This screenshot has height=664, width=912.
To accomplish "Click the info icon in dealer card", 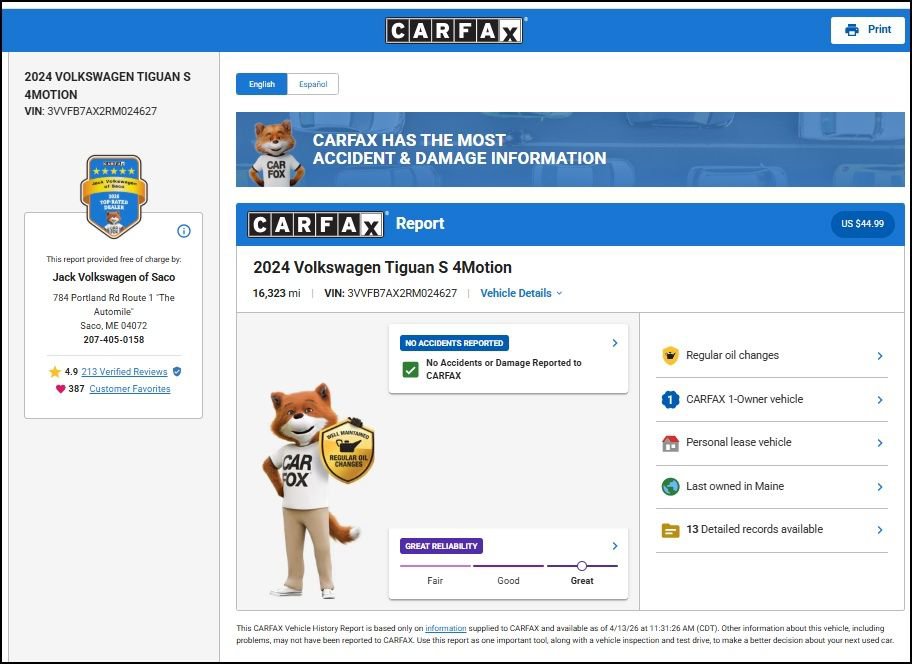I will coord(184,231).
